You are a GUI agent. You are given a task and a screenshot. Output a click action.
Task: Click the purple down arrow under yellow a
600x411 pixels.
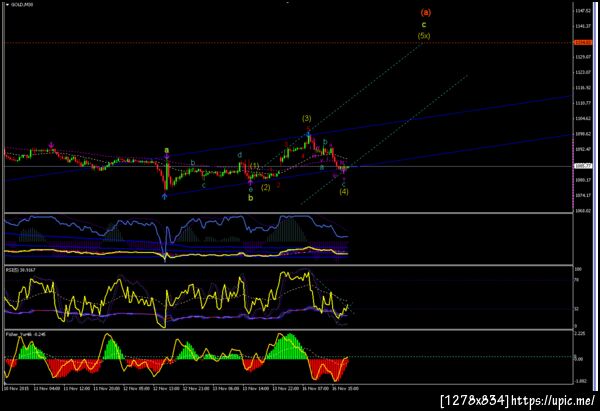click(x=167, y=156)
